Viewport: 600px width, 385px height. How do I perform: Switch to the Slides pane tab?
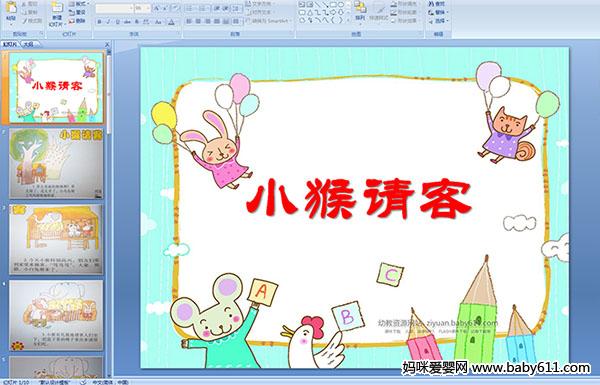coord(10,44)
